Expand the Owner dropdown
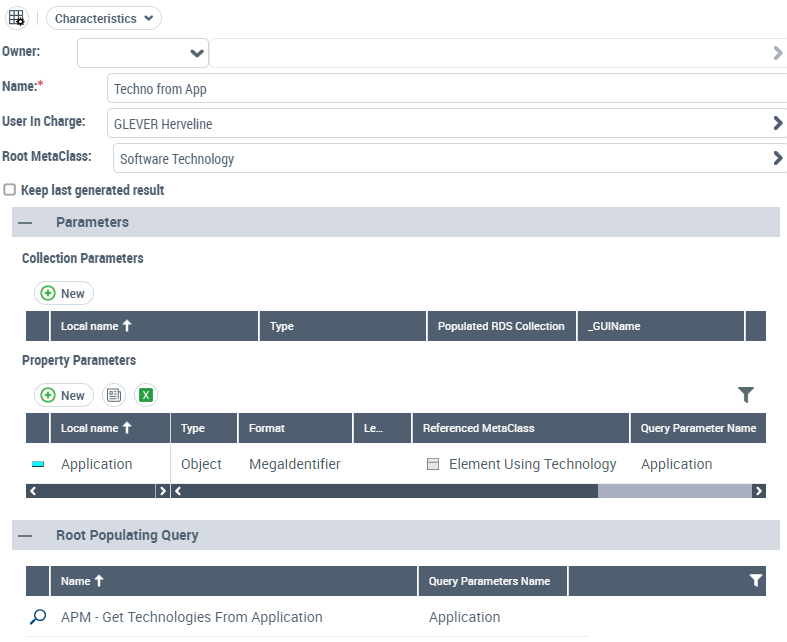Image resolution: width=787 pixels, height=642 pixels. pyautogui.click(x=196, y=53)
